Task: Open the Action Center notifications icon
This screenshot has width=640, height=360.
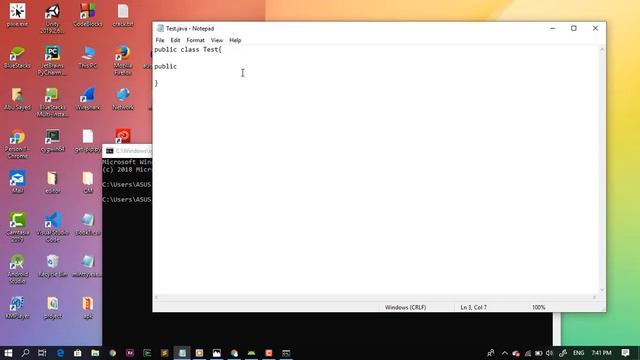Action: [625, 353]
